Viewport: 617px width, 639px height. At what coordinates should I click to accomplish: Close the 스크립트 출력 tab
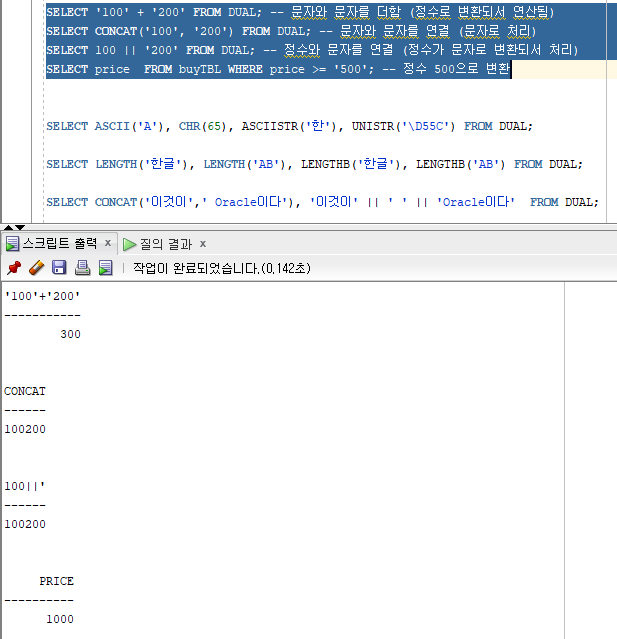point(108,243)
